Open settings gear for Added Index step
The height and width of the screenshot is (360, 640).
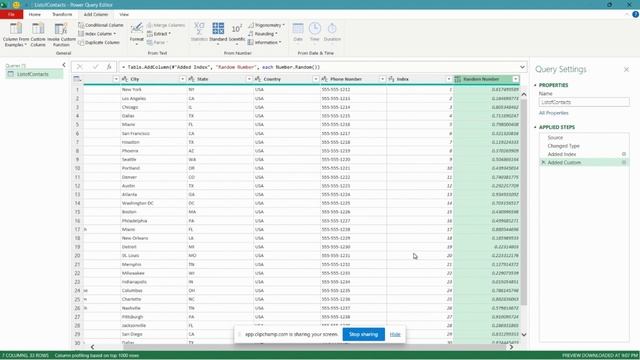(x=624, y=154)
